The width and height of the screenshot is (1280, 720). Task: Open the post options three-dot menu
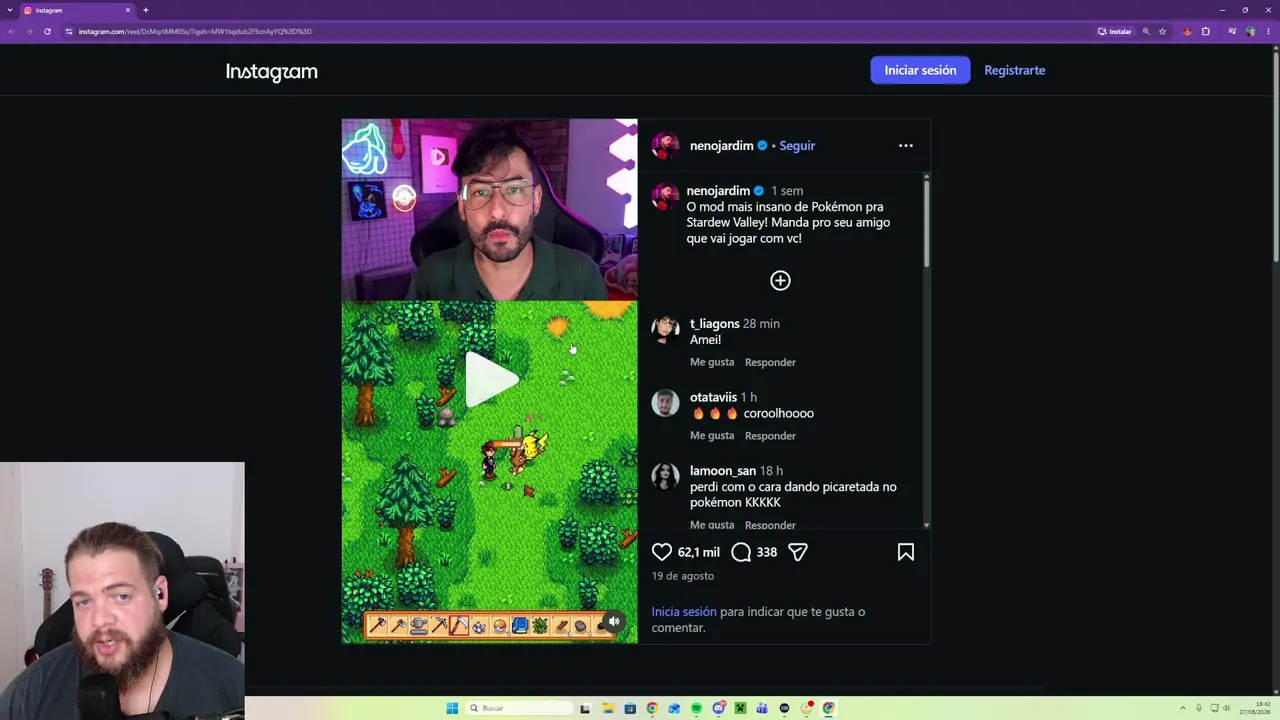[906, 146]
